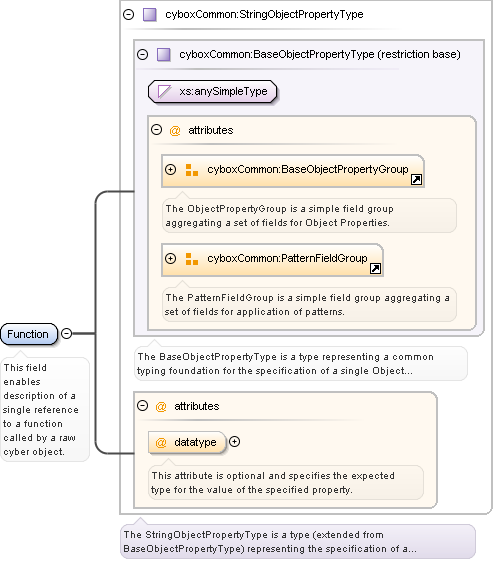Collapse the lower attributes section containing datatype
Screen dimensions: 494x562
pos(143,405)
